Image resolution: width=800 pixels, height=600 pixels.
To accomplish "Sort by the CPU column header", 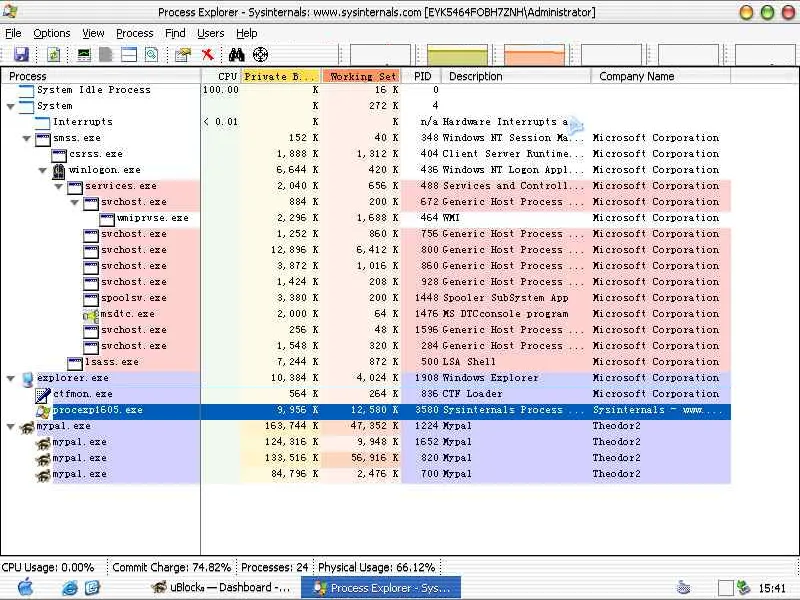I will tap(221, 76).
